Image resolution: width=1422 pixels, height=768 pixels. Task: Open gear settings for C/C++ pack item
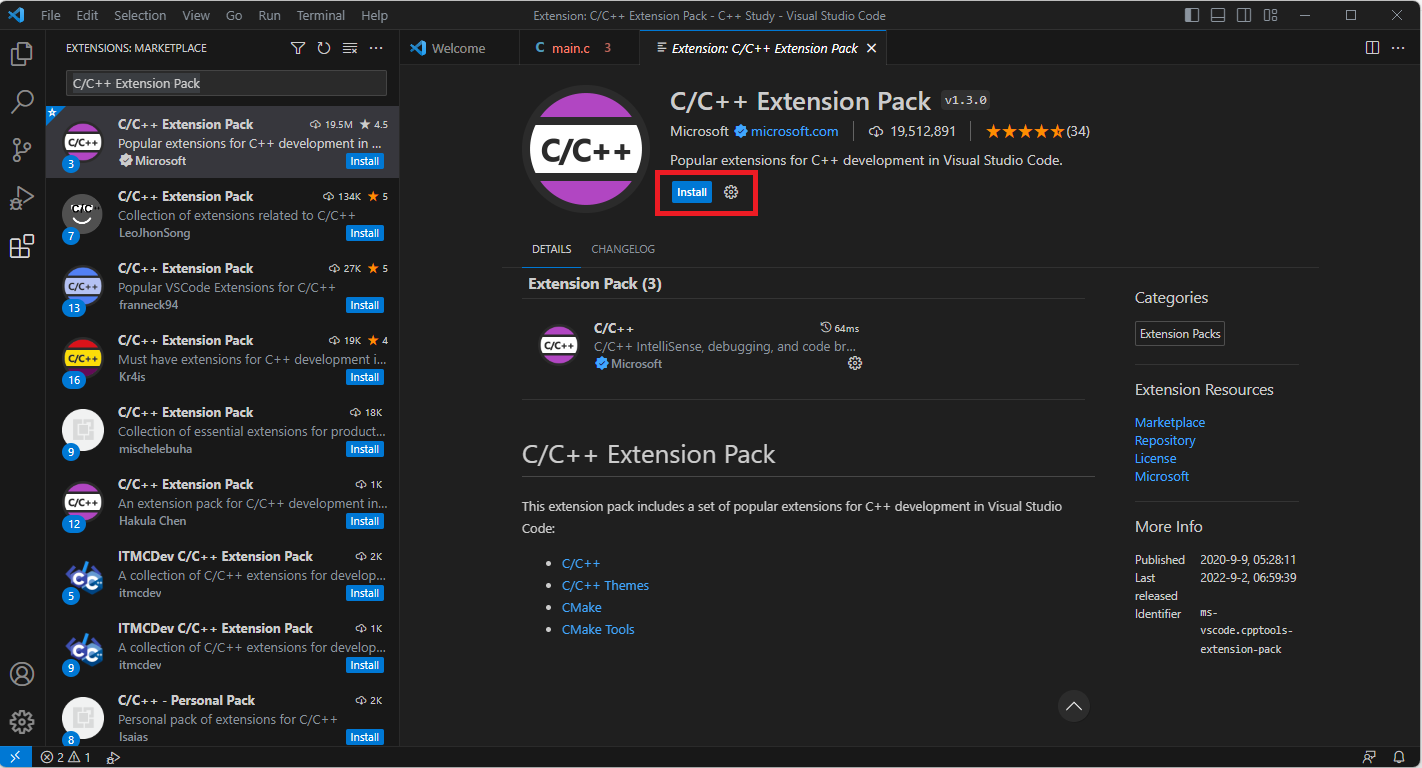coord(855,363)
